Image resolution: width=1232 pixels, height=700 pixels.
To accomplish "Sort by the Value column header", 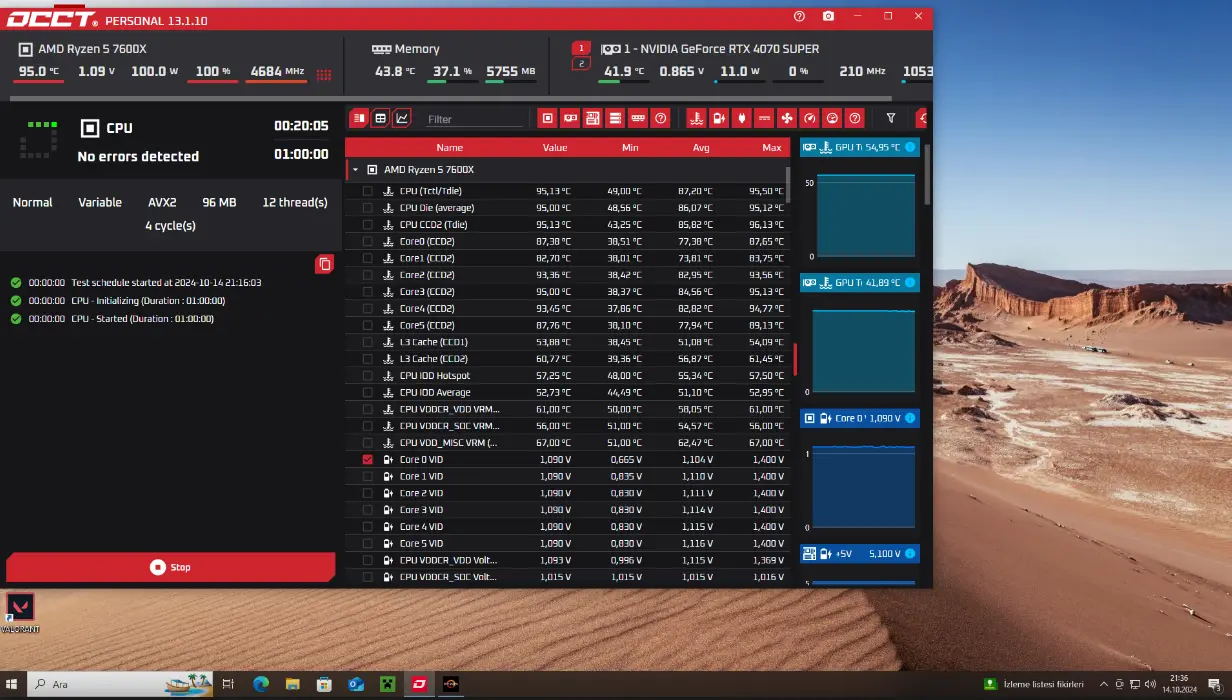I will [555, 147].
